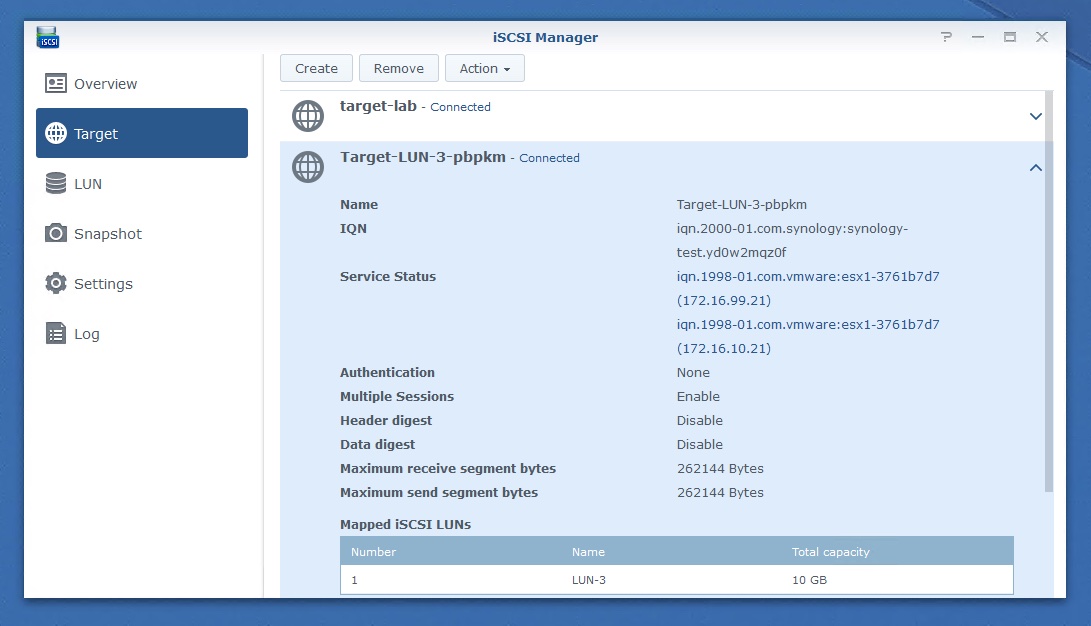Switch to the Target section
The image size is (1091, 626).
click(x=142, y=133)
